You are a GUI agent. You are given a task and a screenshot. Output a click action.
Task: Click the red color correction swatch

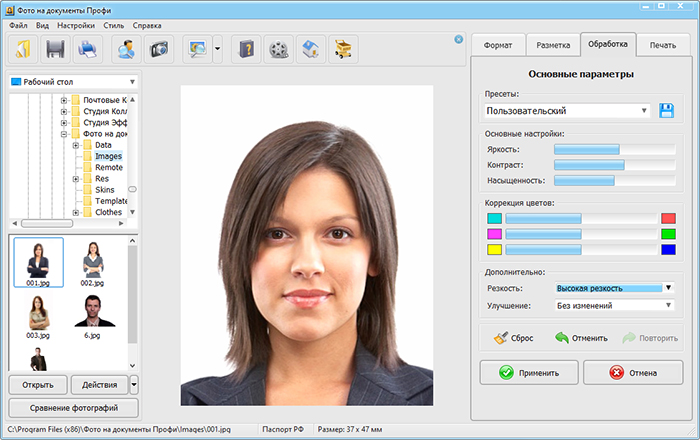pyautogui.click(x=668, y=218)
